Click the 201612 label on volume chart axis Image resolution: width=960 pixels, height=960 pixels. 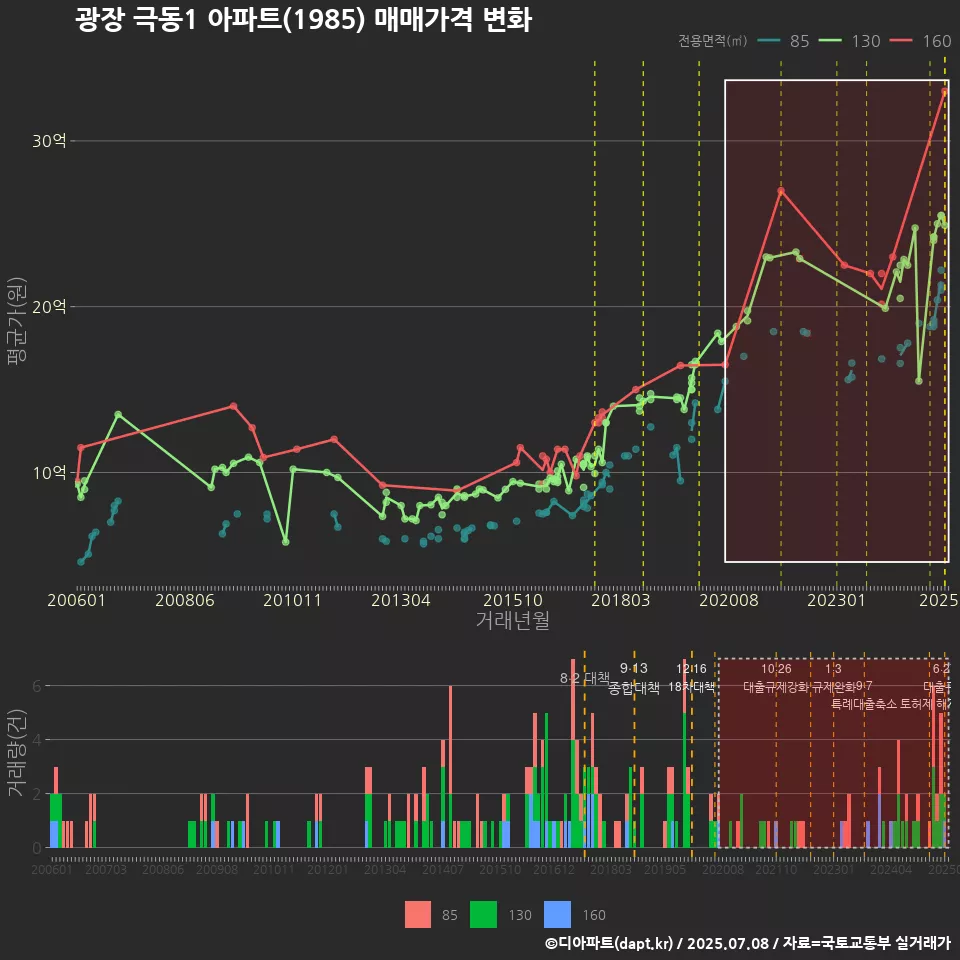553,869
